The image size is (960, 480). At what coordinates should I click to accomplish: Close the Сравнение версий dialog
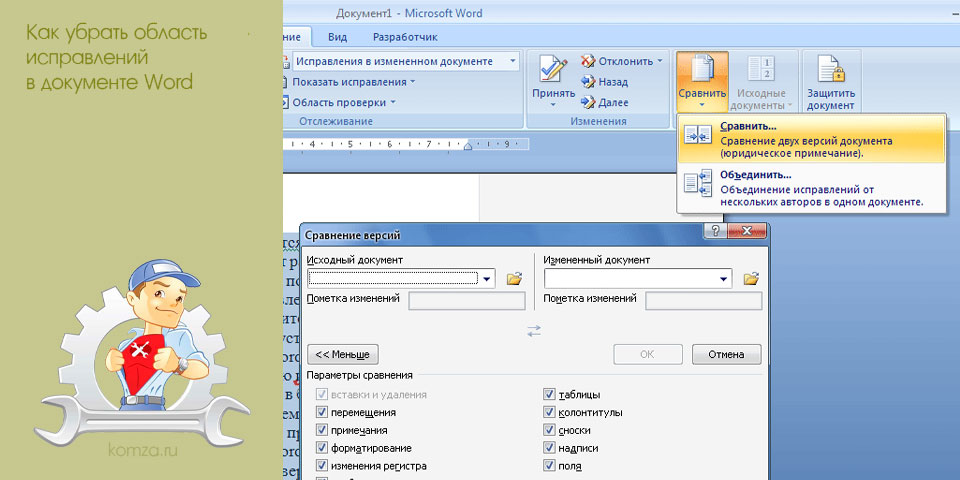click(746, 231)
